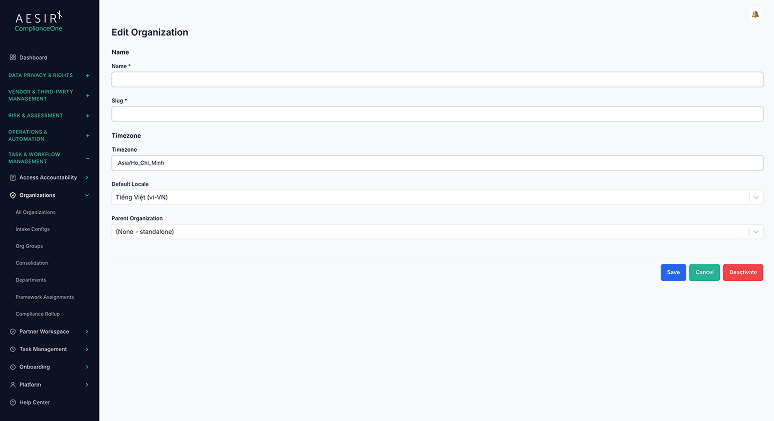Open the Org Groups menu item
This screenshot has width=774, height=421.
tap(29, 246)
